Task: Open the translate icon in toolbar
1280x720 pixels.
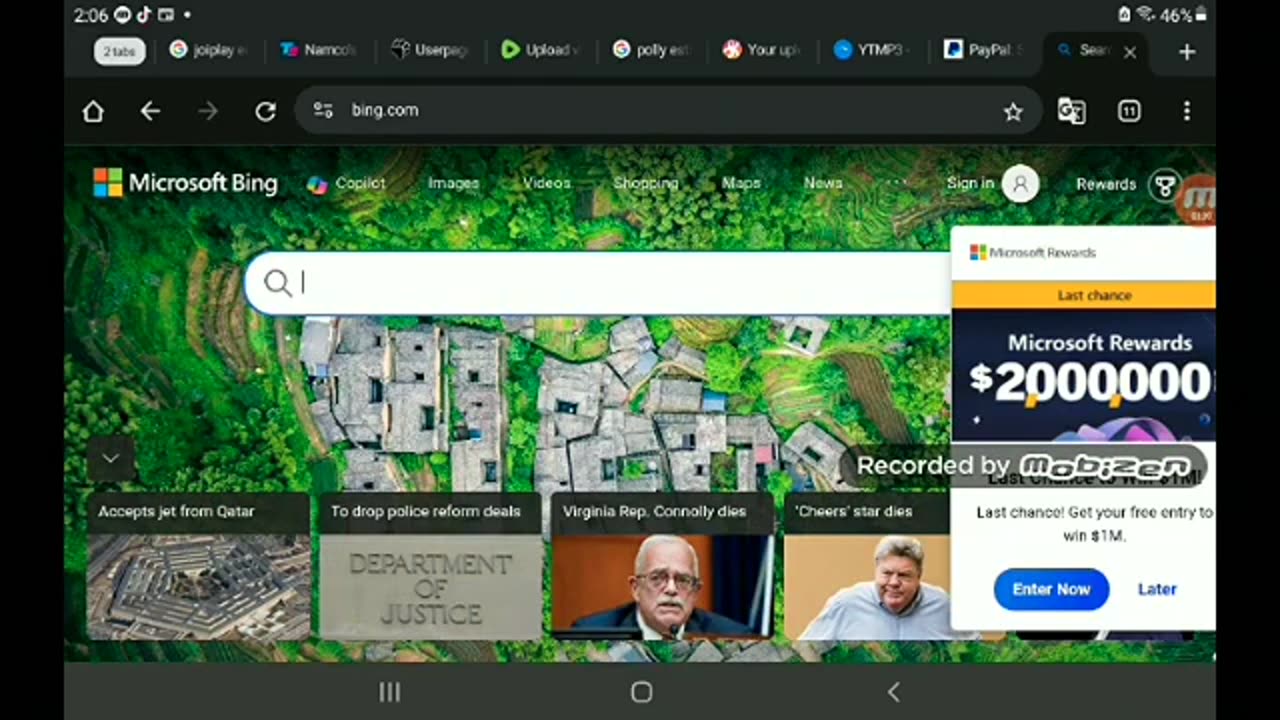Action: click(x=1071, y=111)
